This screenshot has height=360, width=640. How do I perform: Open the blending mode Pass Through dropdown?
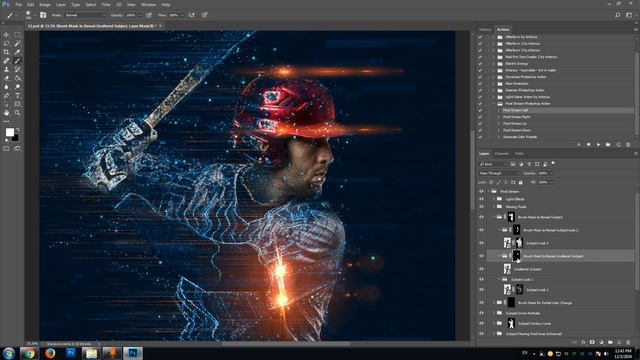[x=499, y=173]
